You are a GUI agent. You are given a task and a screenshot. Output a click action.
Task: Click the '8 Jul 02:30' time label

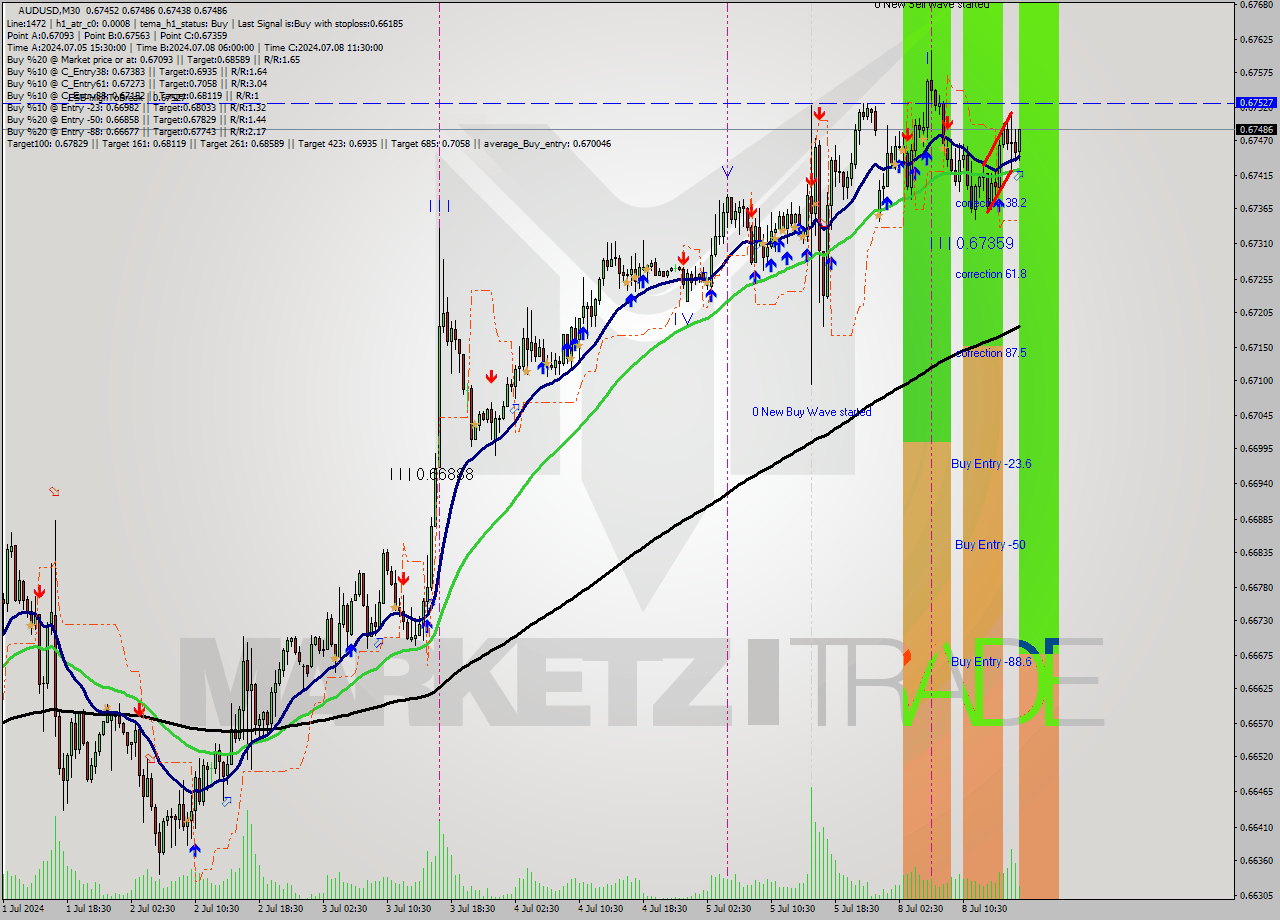pos(919,909)
